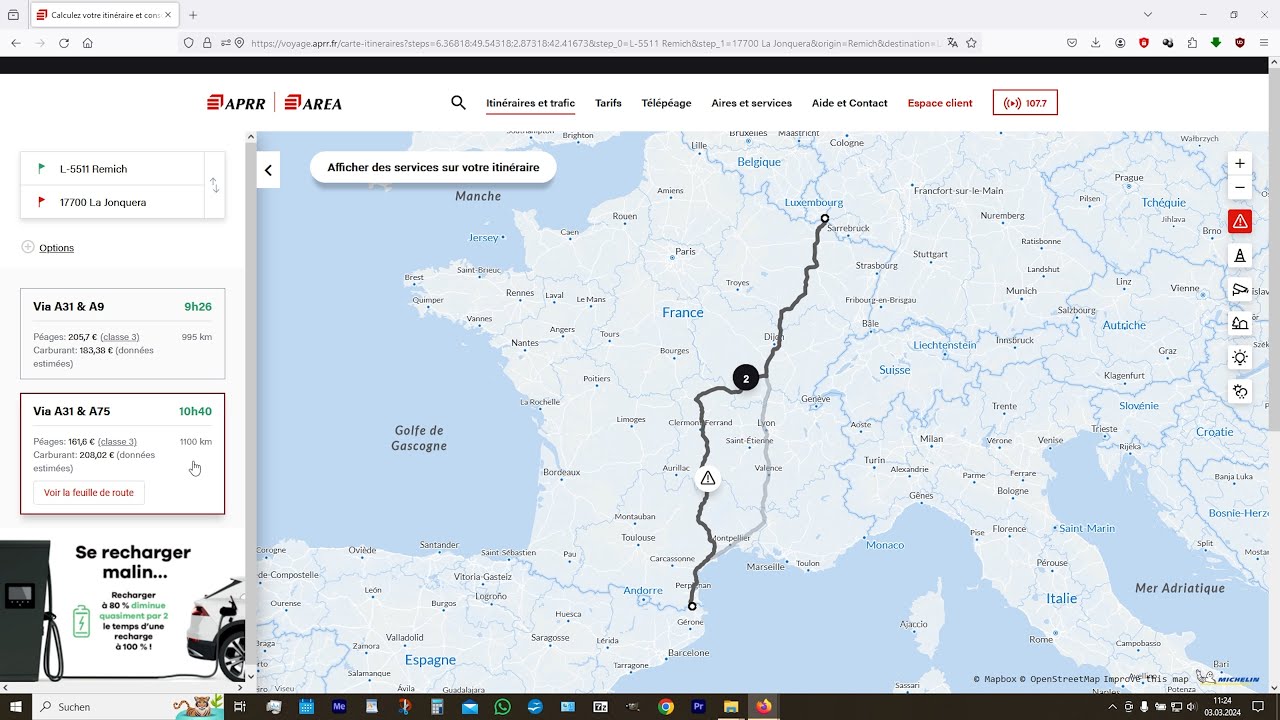
Task: Click the Se recharger malin advertisement
Action: click(122, 610)
